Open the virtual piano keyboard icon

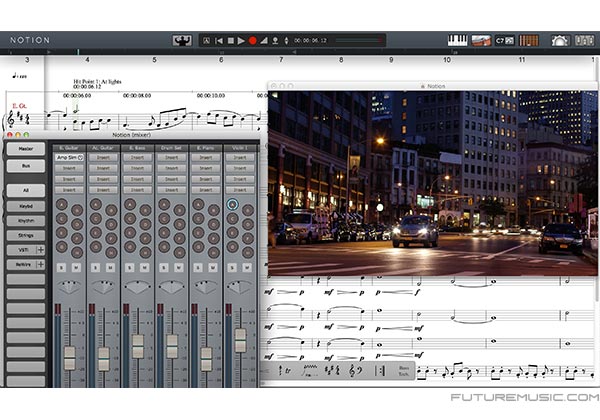[x=458, y=40]
